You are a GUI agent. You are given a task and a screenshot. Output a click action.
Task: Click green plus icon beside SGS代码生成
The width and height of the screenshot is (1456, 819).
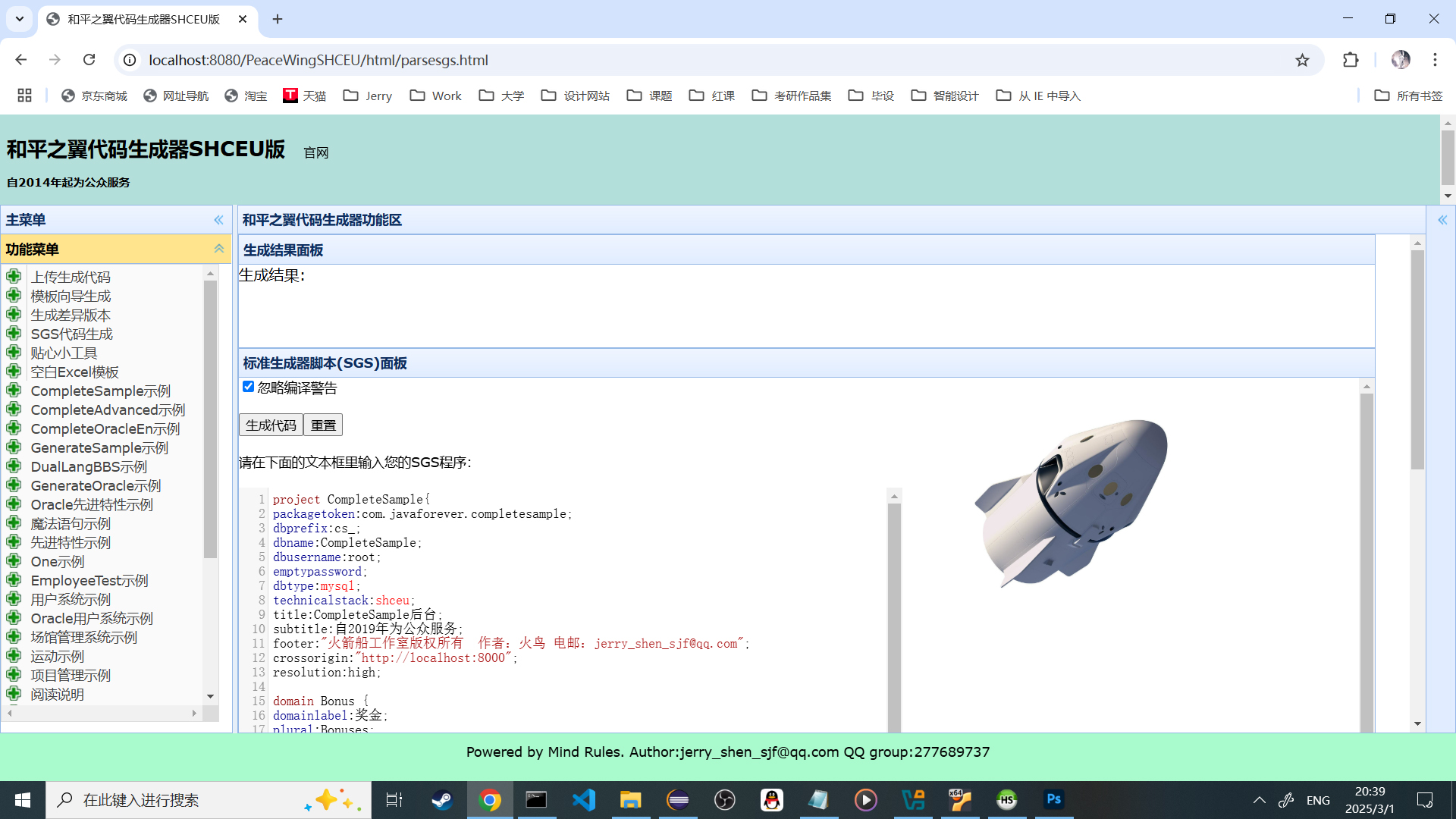(14, 333)
